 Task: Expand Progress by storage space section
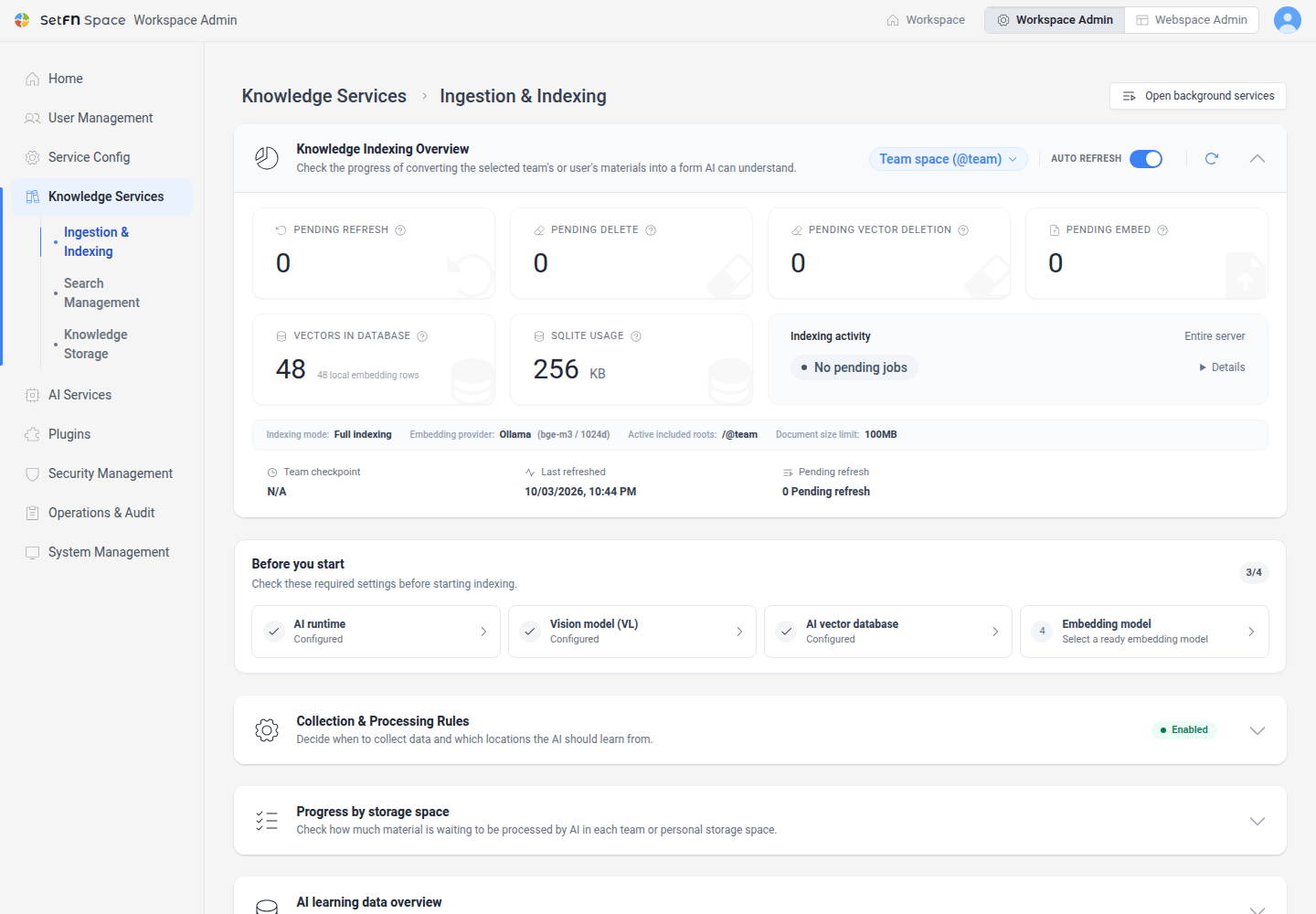point(1258,821)
